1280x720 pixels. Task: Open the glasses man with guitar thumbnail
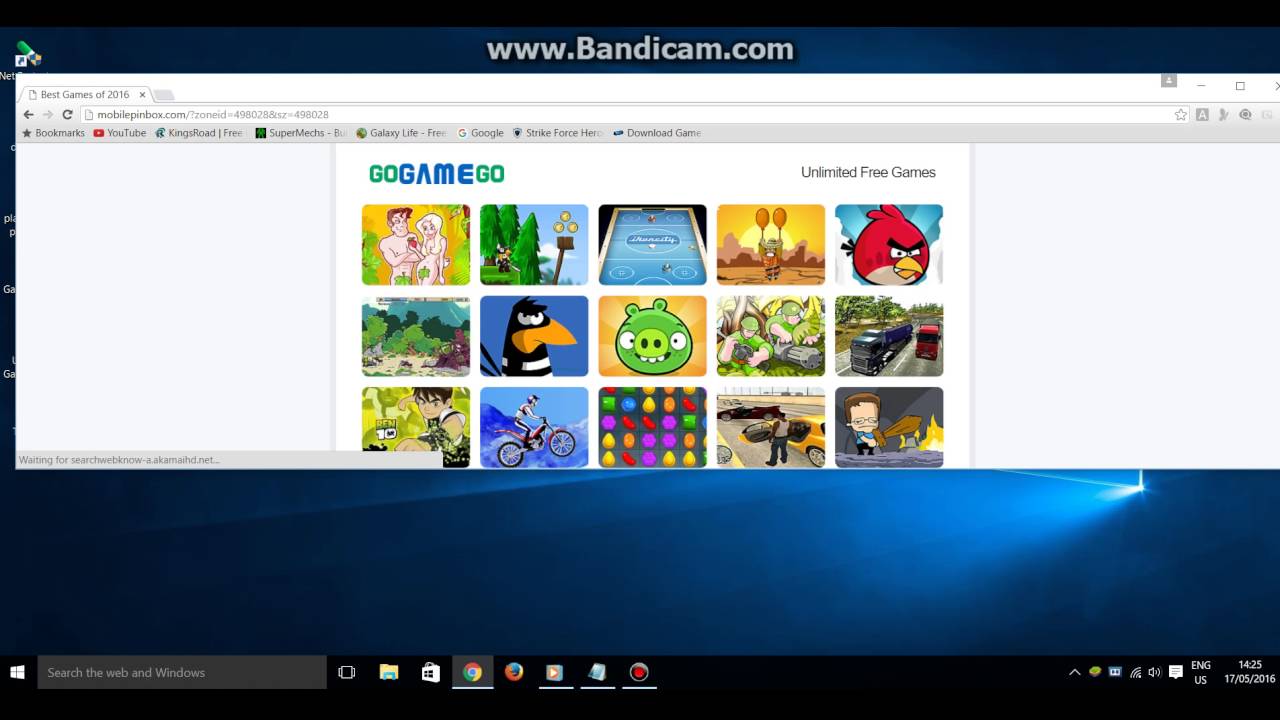point(889,427)
